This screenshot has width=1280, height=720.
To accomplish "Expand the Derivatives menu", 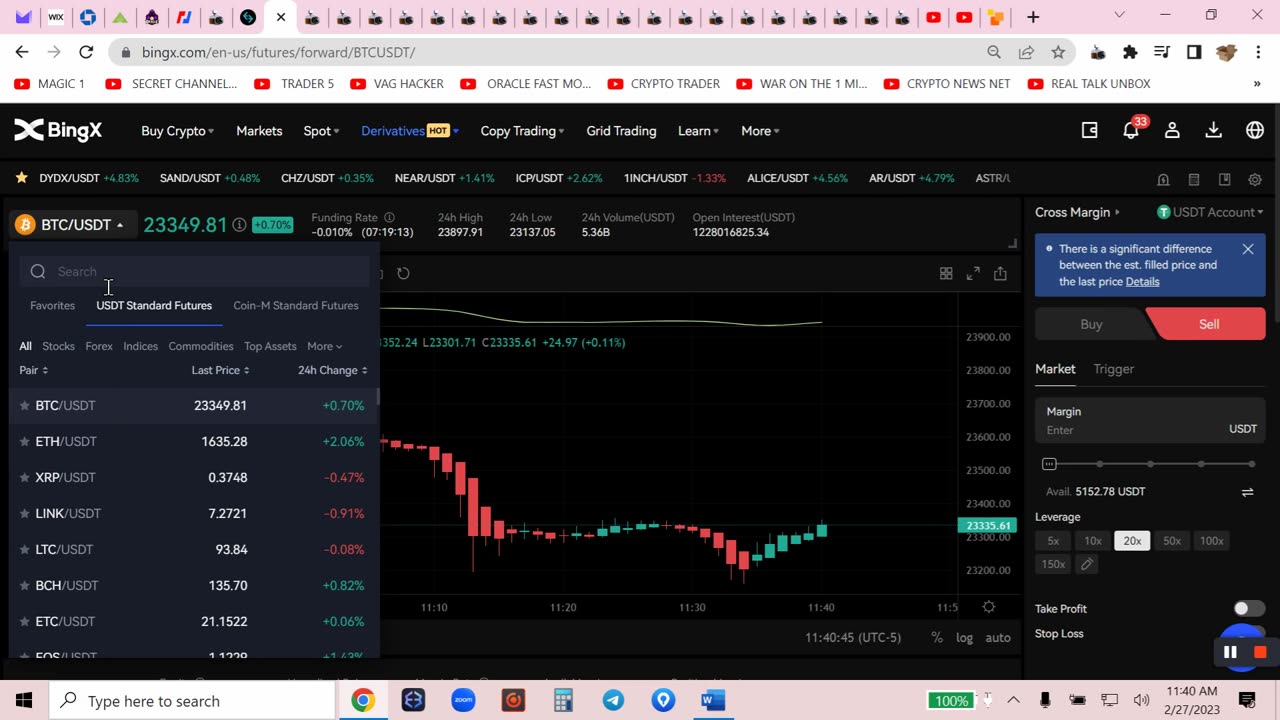I will [410, 131].
